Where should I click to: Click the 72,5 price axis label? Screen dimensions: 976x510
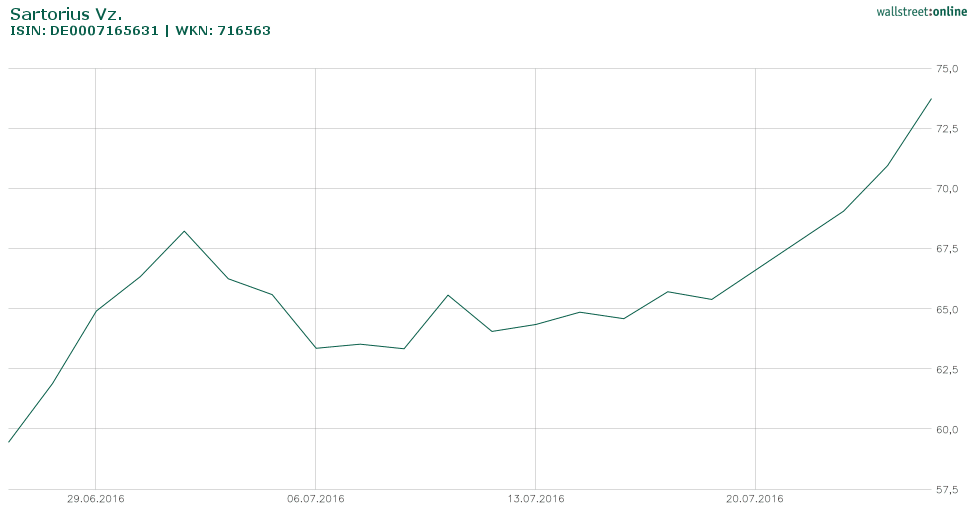pos(947,129)
